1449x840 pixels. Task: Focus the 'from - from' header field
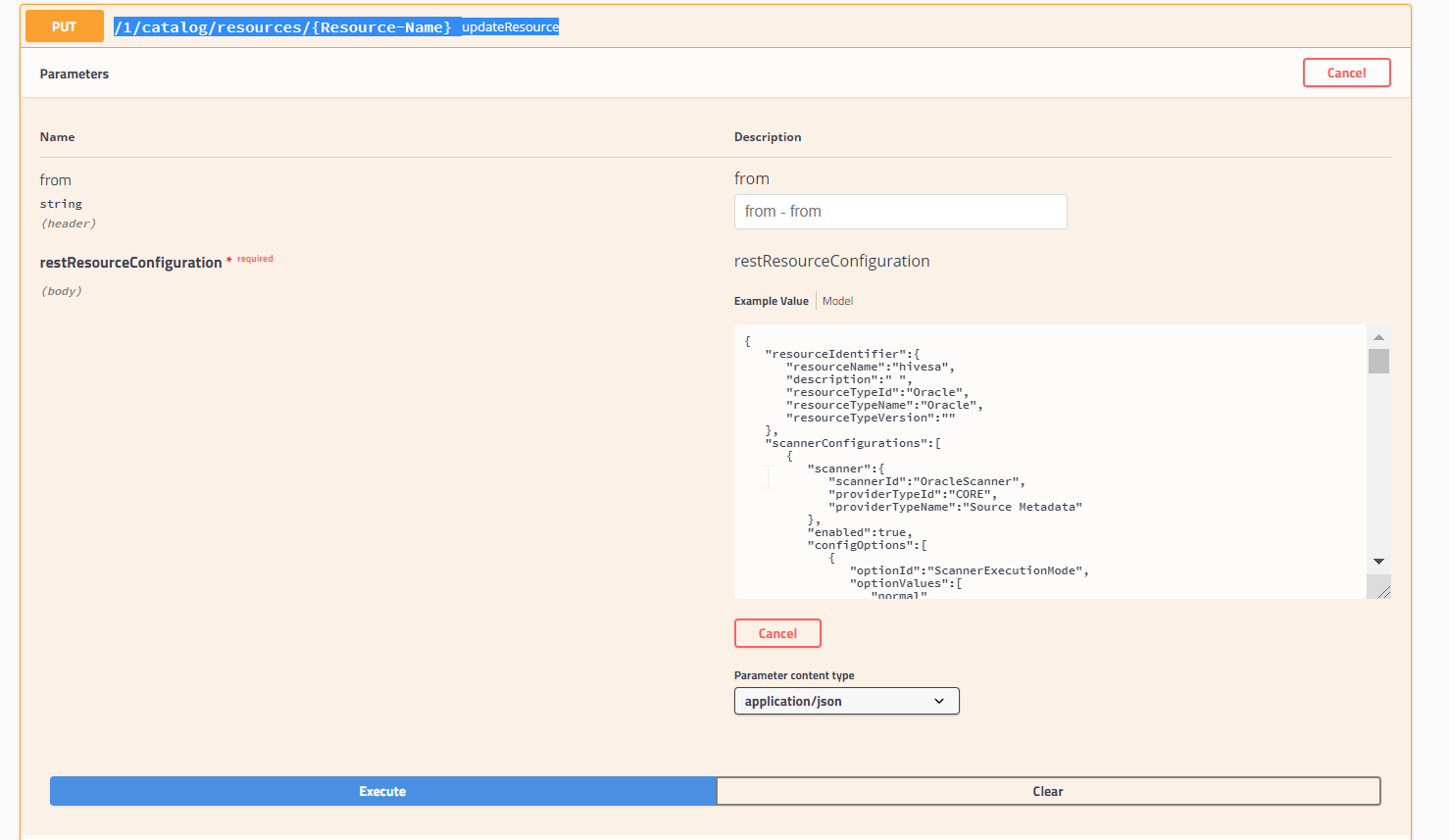900,212
